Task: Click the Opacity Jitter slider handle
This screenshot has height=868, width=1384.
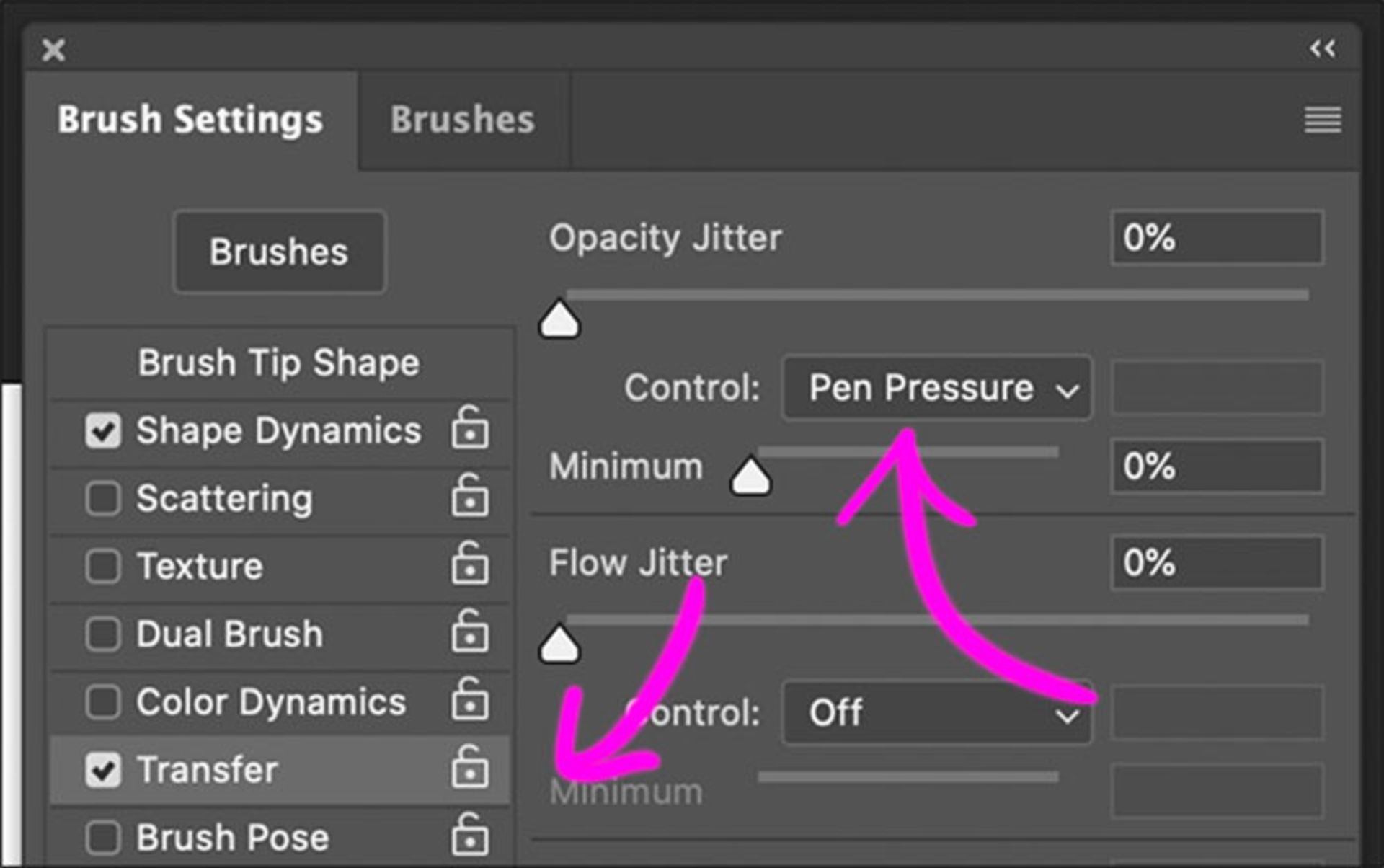Action: 559,322
